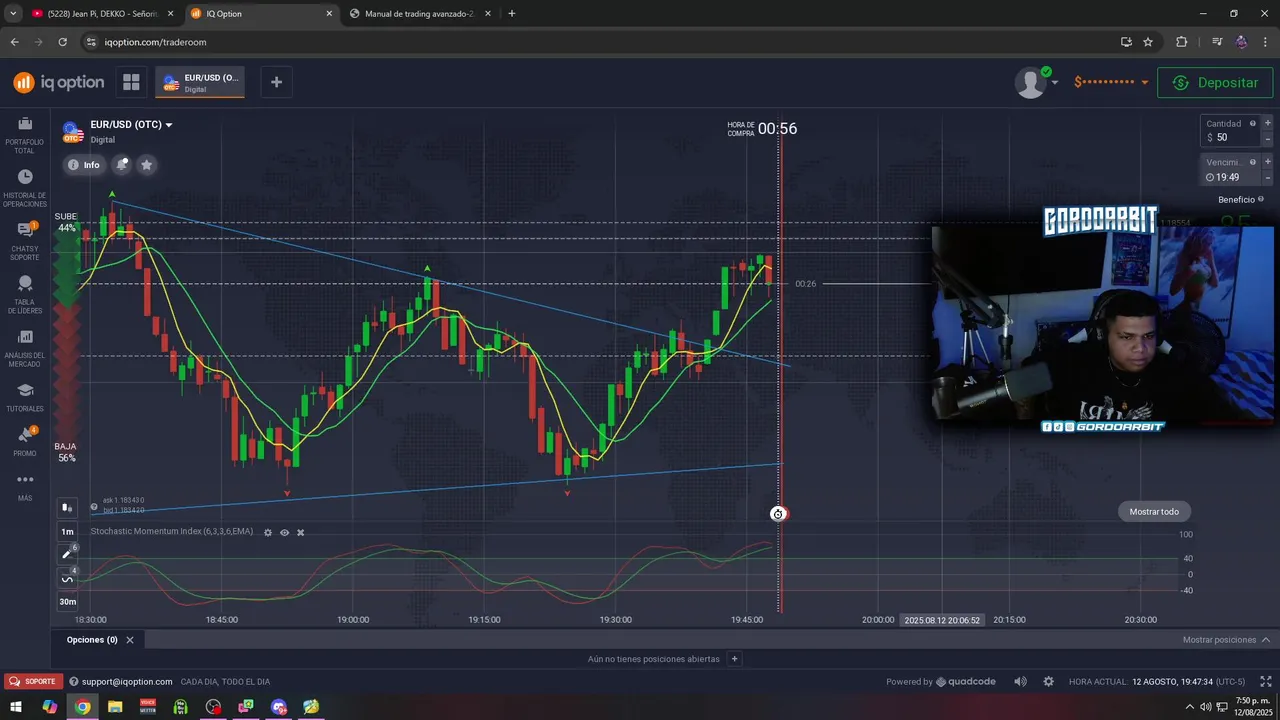Open File Explorer in the taskbar
1280x720 pixels.
click(x=115, y=707)
